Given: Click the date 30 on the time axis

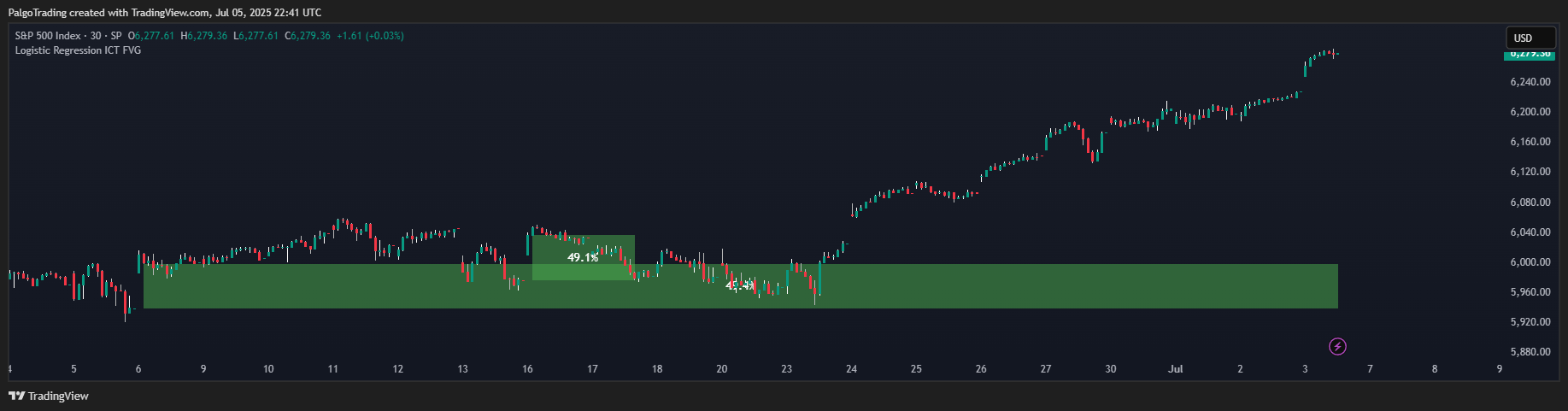Looking at the screenshot, I should point(1110,369).
